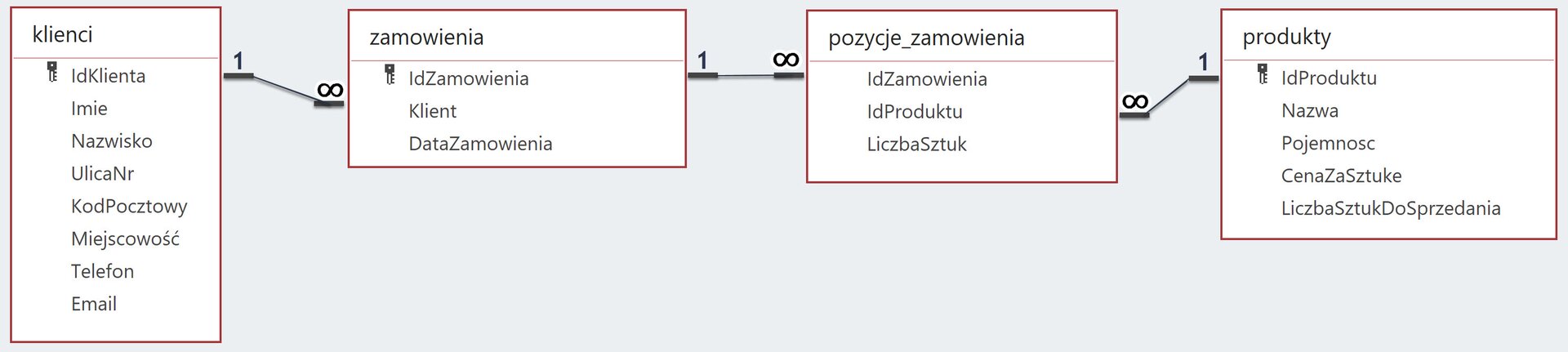Select the CenaZaSztuke field
Viewport: 1568px width, 352px height.
click(x=1341, y=176)
